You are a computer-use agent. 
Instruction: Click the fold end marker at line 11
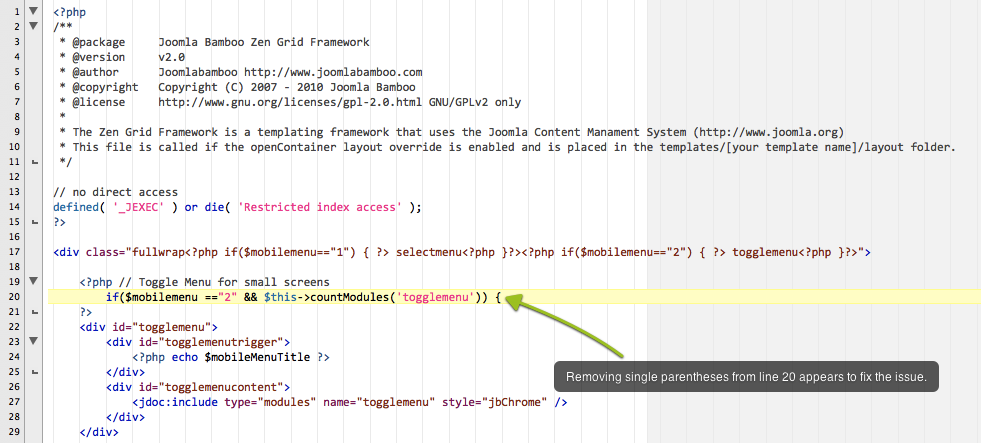point(34,163)
